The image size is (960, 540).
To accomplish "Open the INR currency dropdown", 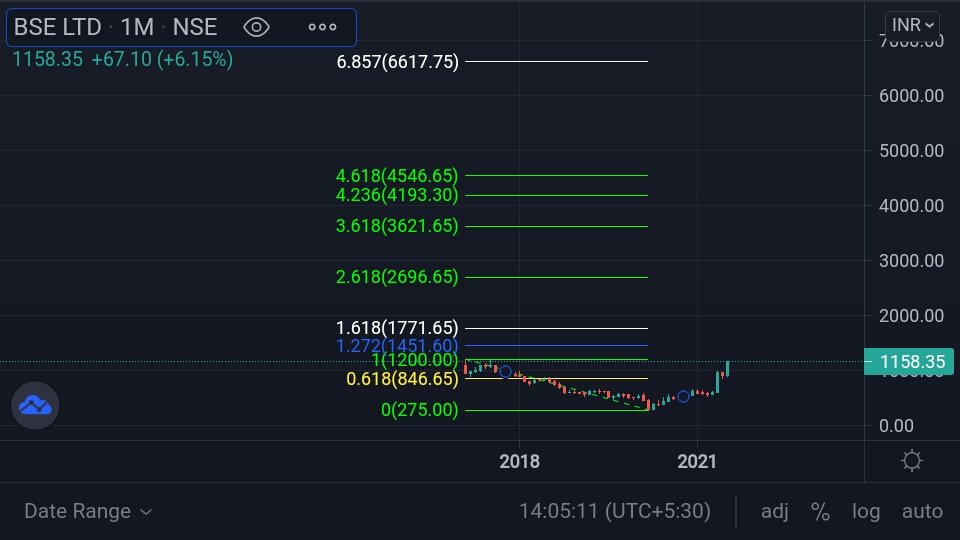I will pos(912,25).
